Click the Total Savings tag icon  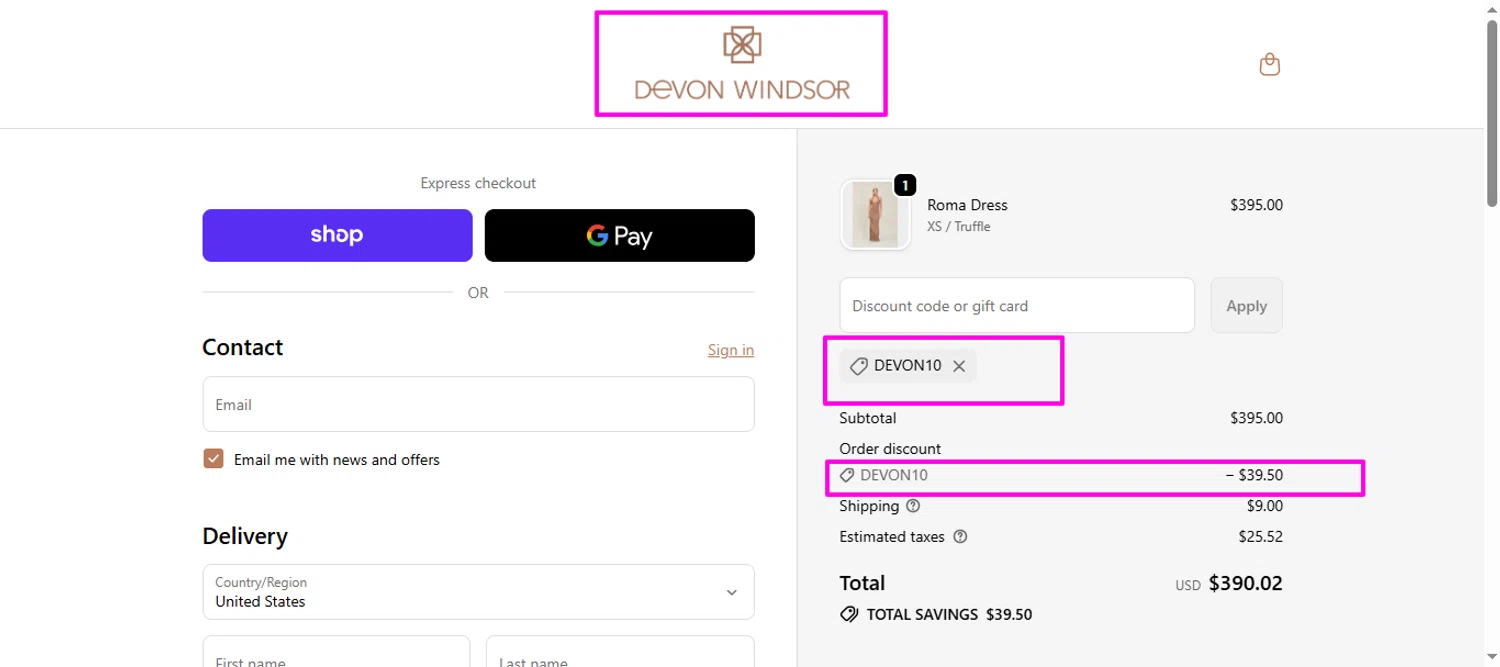pyautogui.click(x=849, y=614)
